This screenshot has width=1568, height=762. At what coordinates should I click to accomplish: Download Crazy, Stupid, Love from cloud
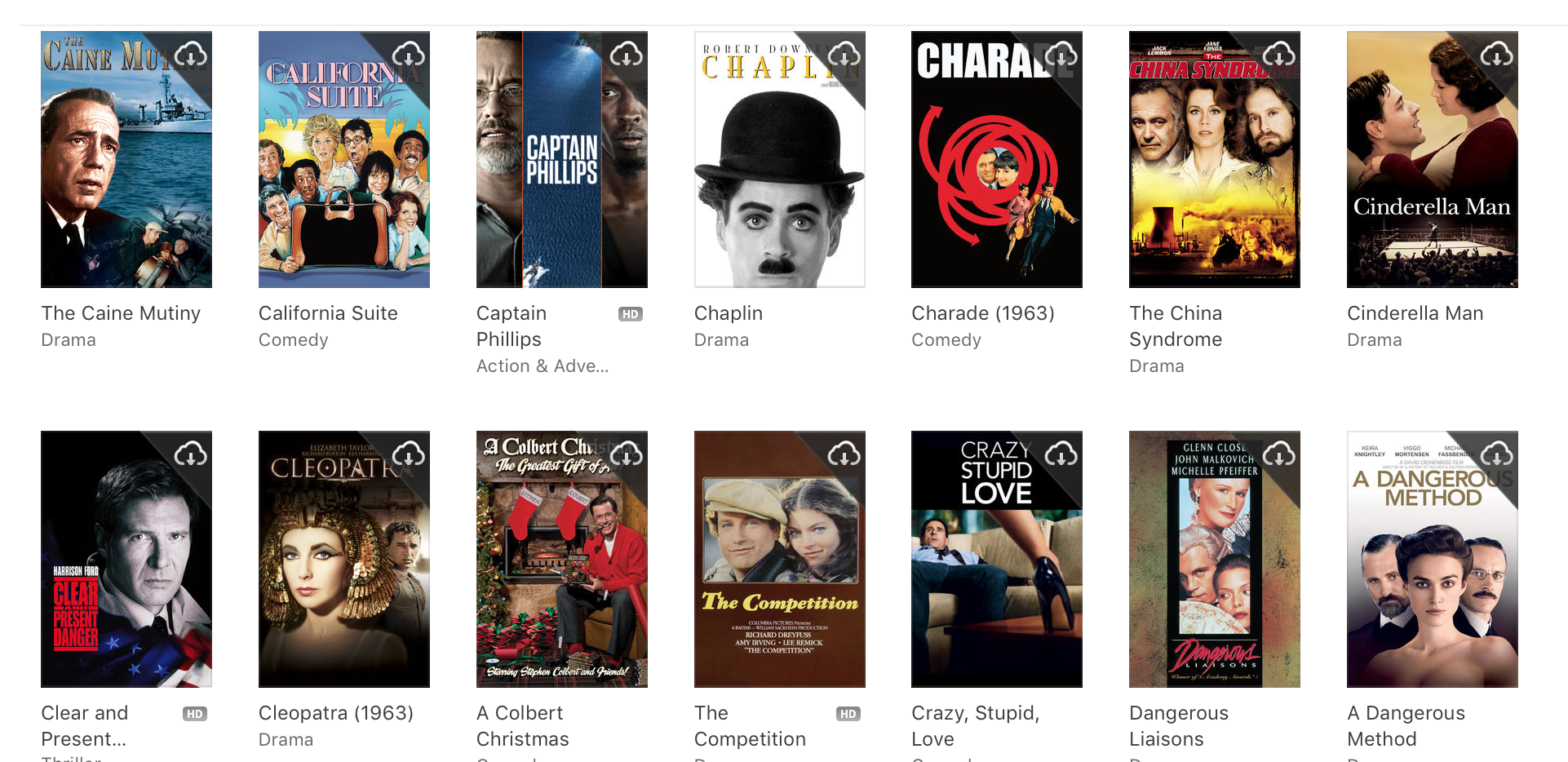click(x=1061, y=454)
